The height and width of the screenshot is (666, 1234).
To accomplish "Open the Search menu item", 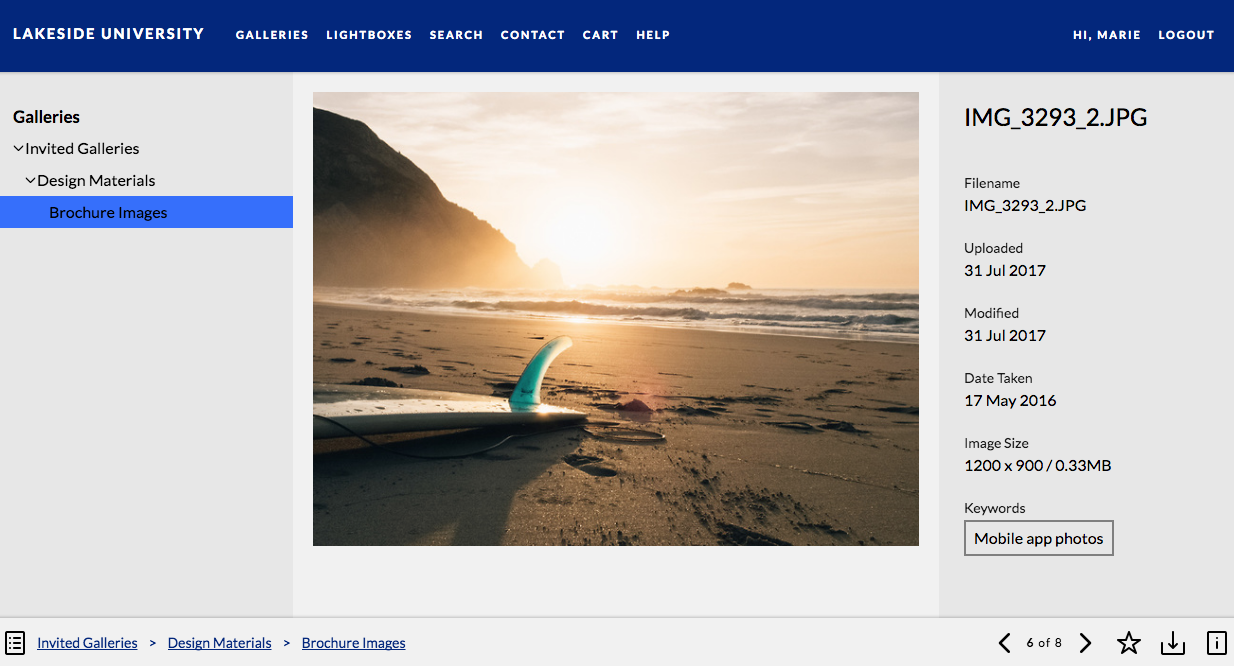I will (x=456, y=35).
